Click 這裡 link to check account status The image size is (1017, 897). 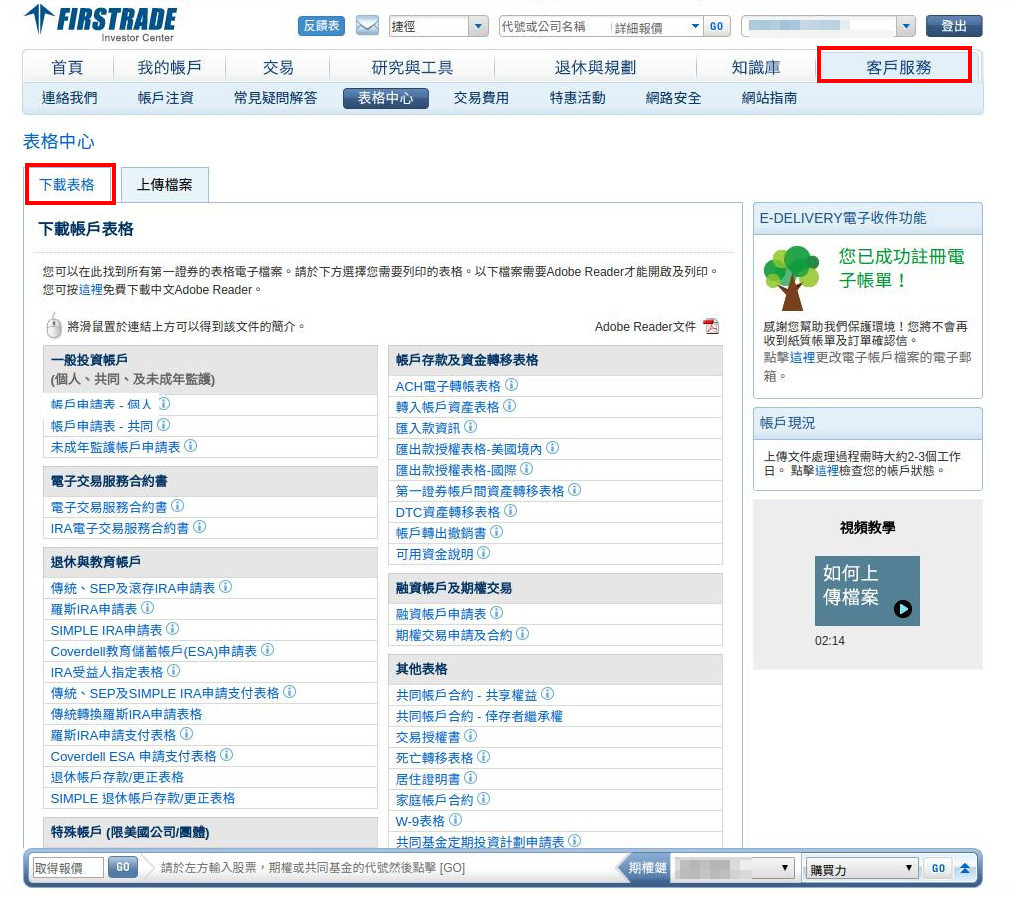pyautogui.click(x=827, y=471)
